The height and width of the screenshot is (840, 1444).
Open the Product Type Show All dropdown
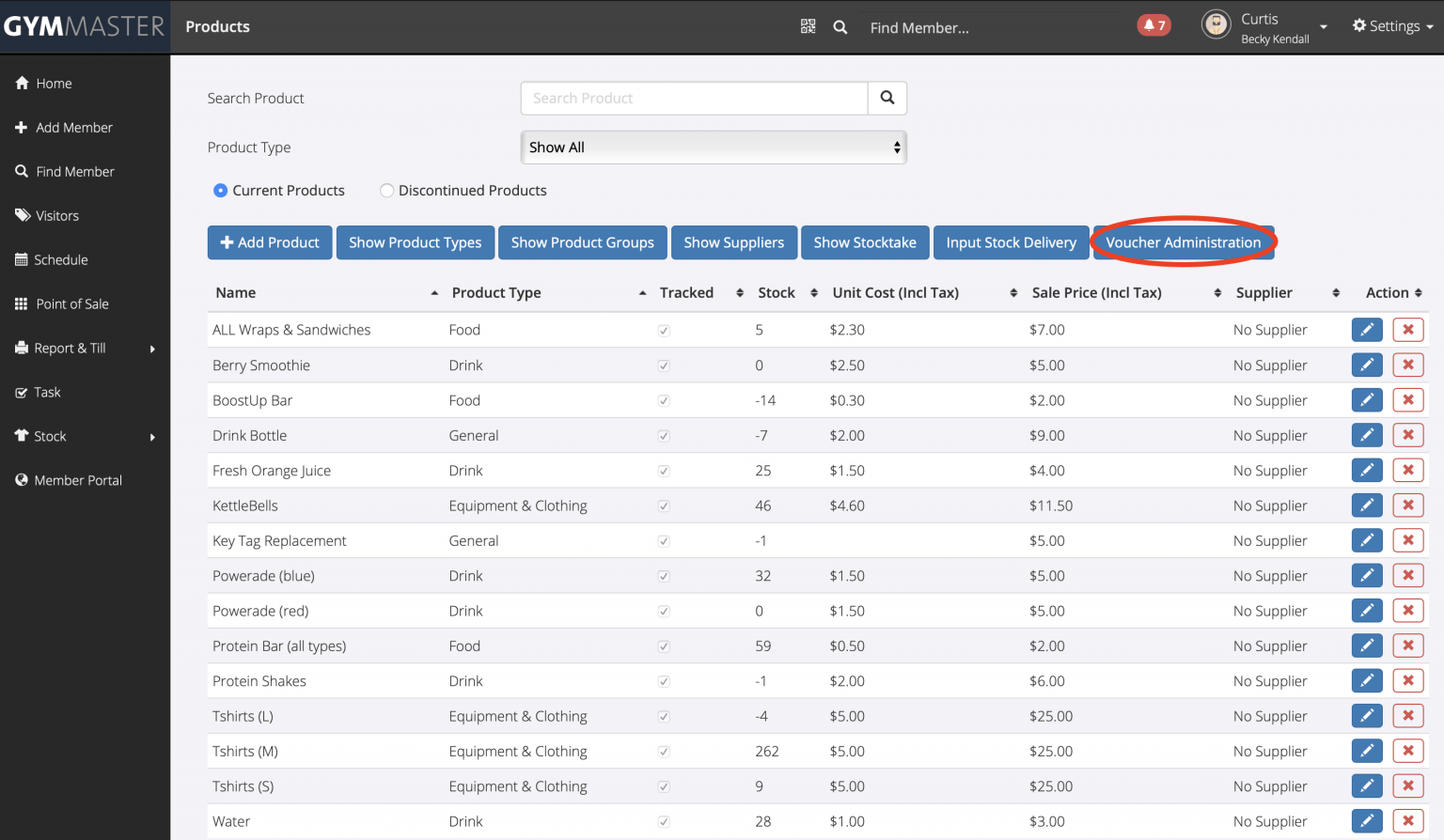713,148
